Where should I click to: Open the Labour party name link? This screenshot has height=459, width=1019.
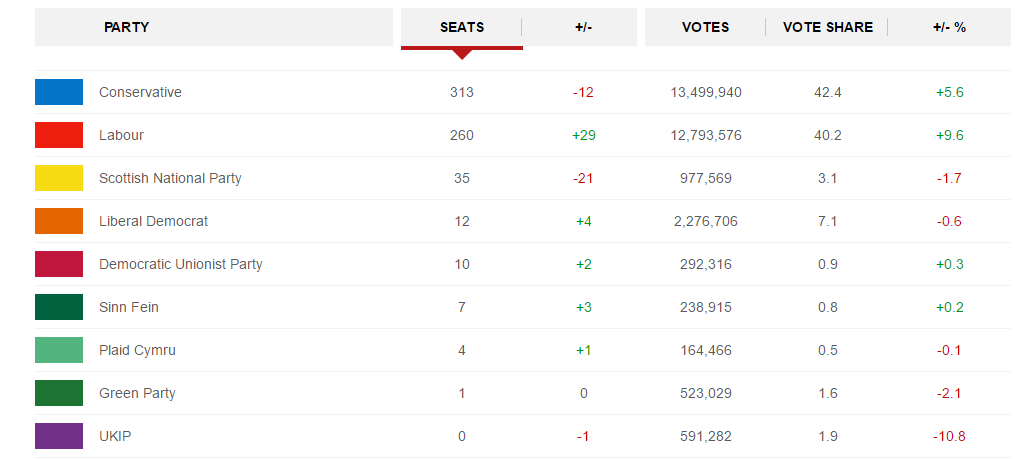coord(122,135)
